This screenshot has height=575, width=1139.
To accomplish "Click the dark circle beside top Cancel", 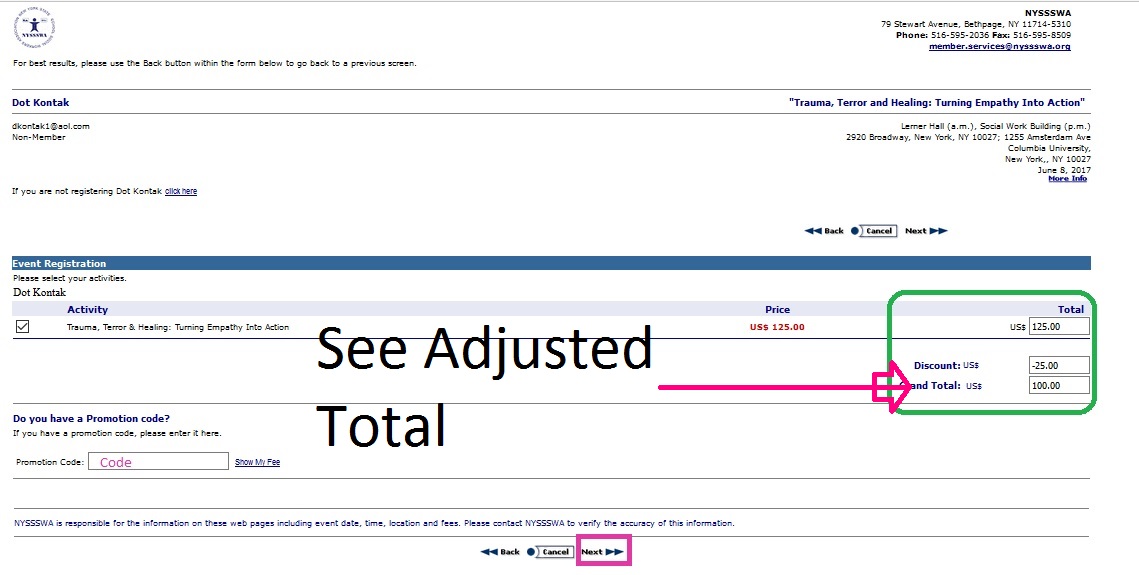I will pos(855,231).
